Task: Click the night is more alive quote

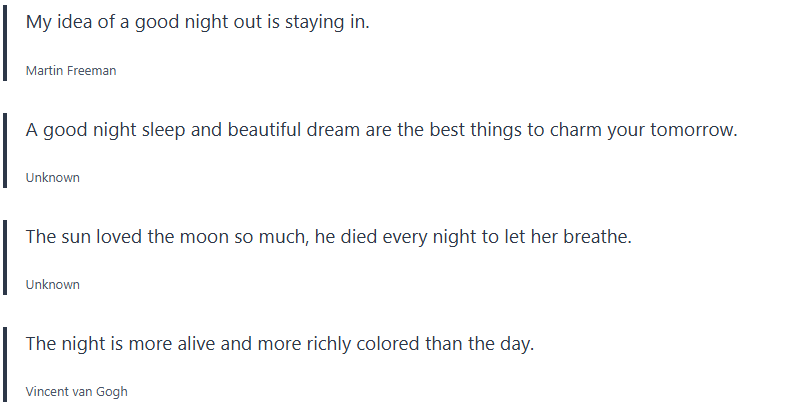Action: pos(280,344)
